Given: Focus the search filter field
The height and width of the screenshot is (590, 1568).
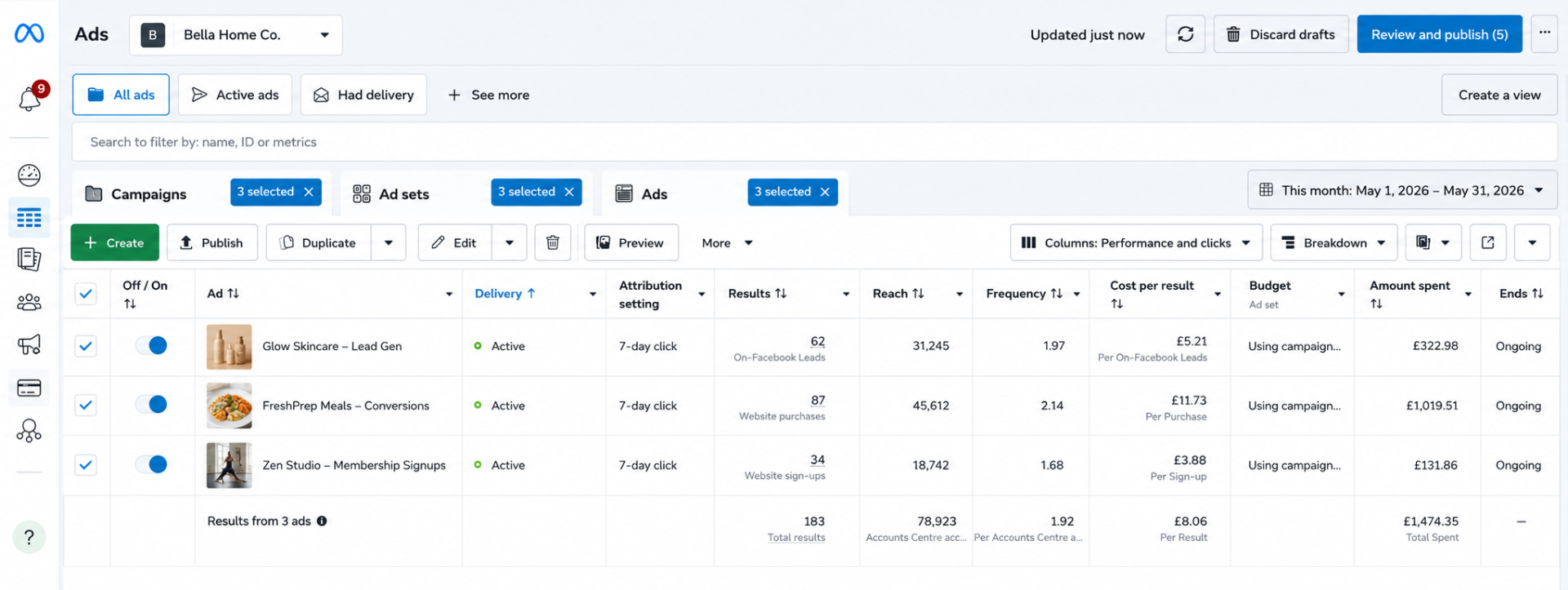Looking at the screenshot, I should click(814, 142).
